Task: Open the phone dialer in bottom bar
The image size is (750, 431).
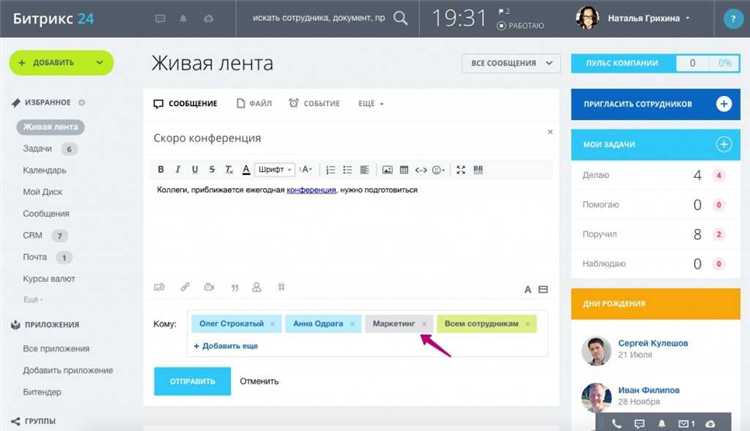Action: click(617, 423)
